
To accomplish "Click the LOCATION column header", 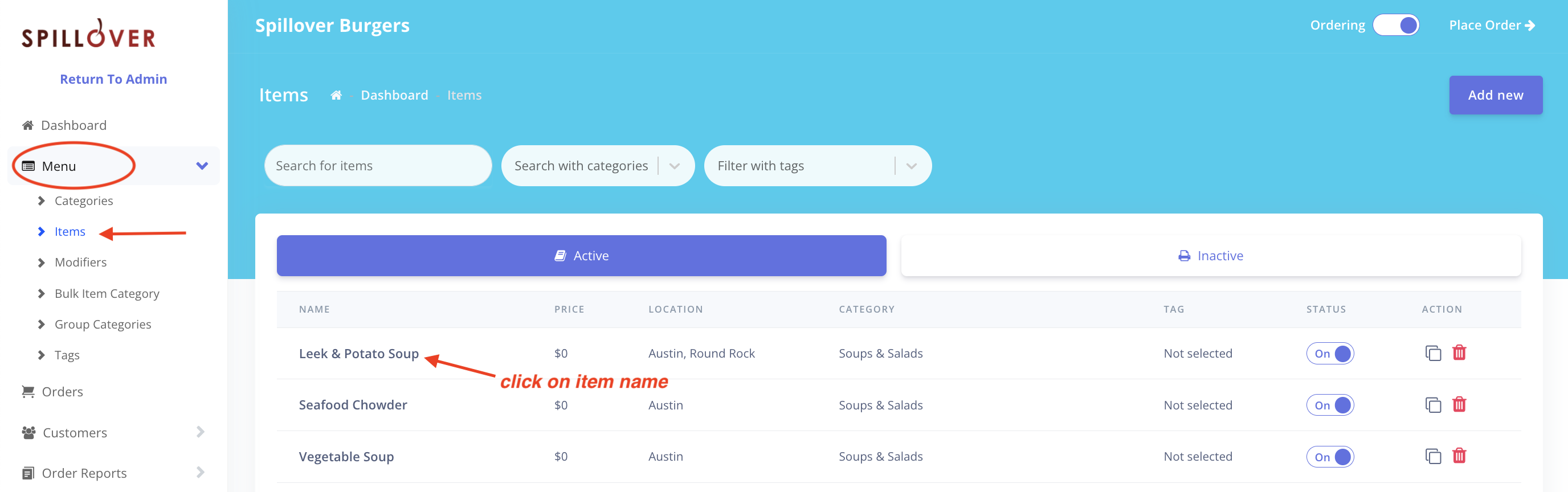I will point(676,310).
